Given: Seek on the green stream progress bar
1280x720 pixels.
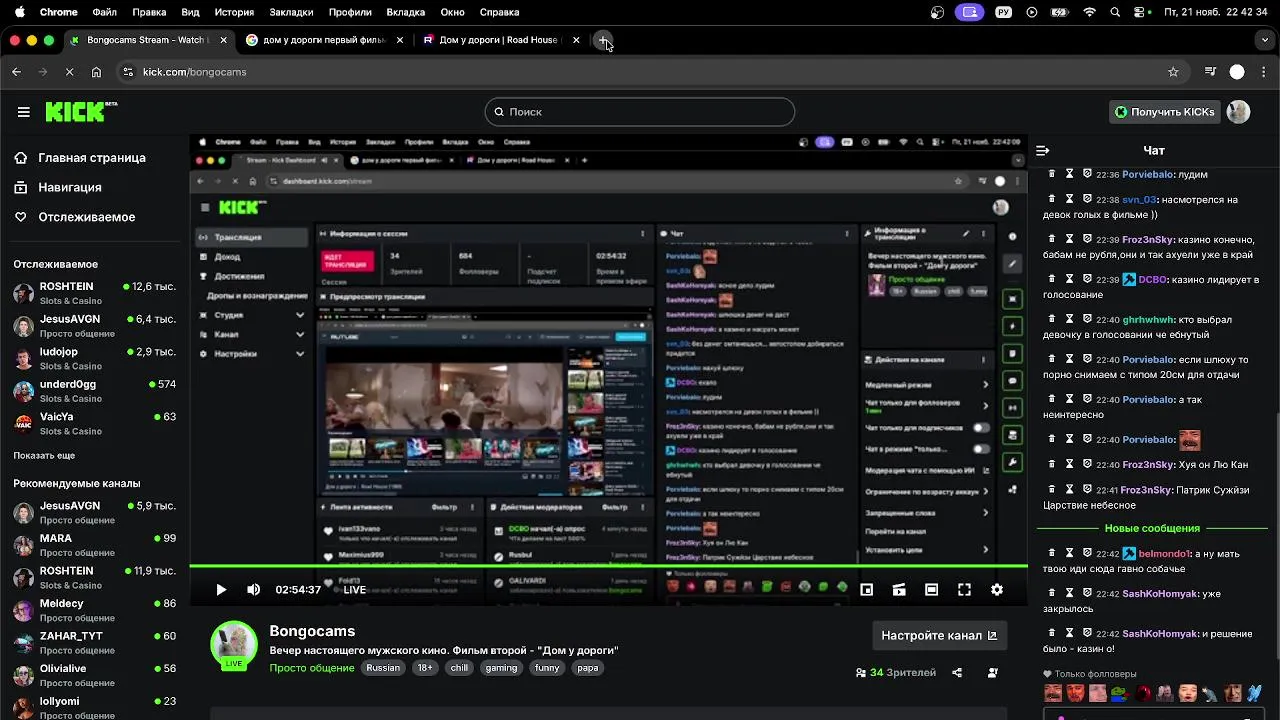Looking at the screenshot, I should (608, 567).
